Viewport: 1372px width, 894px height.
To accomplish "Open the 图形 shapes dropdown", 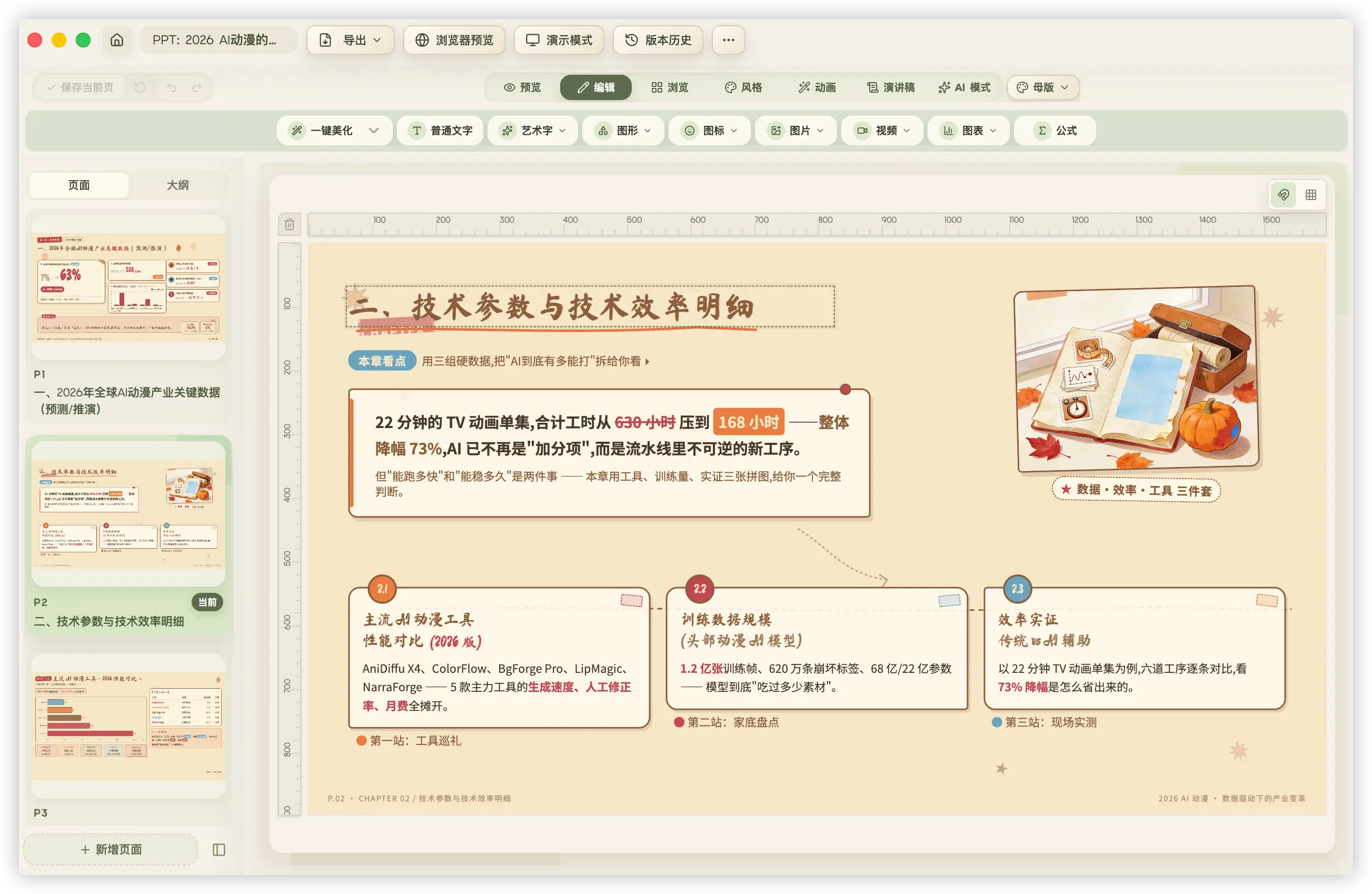I will tap(623, 131).
